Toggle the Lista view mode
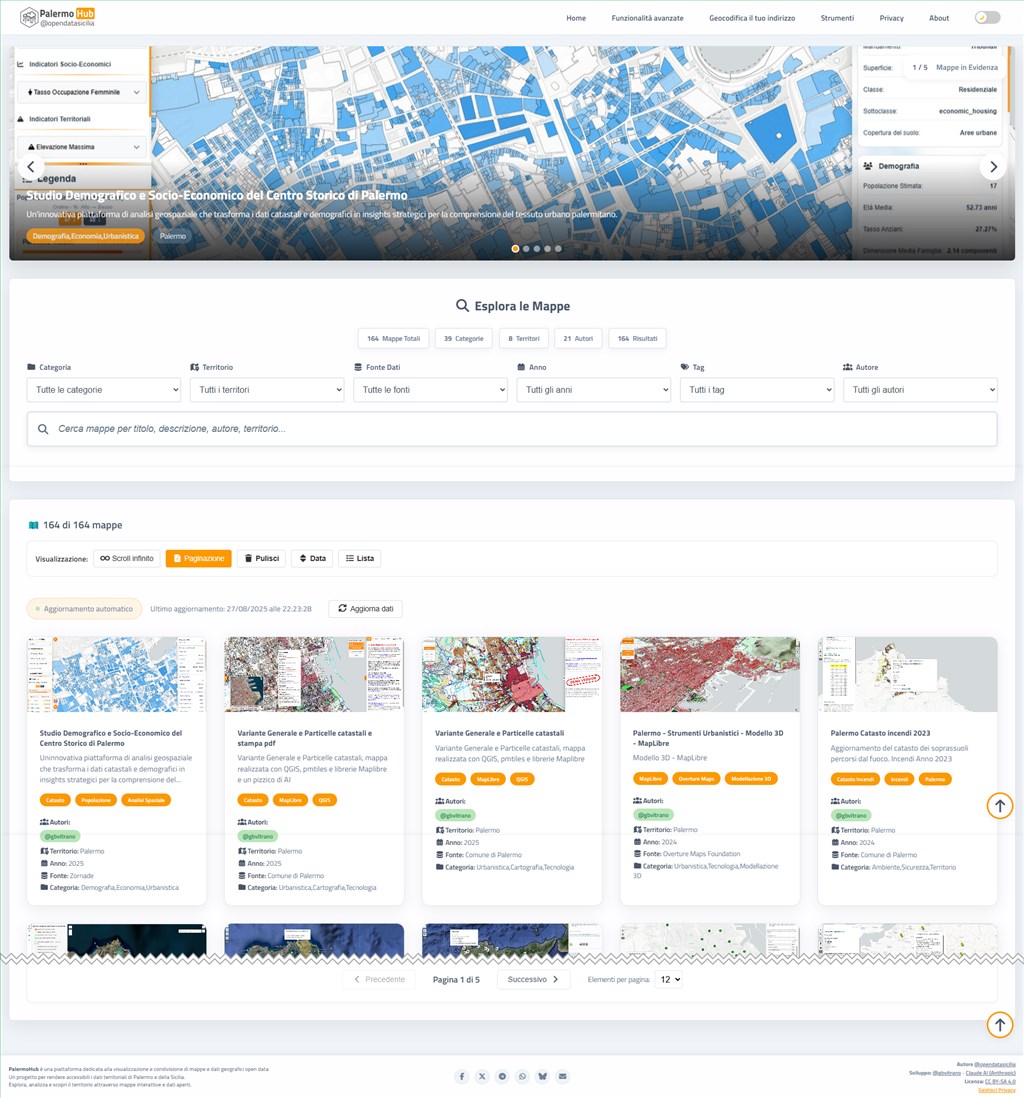 (359, 558)
